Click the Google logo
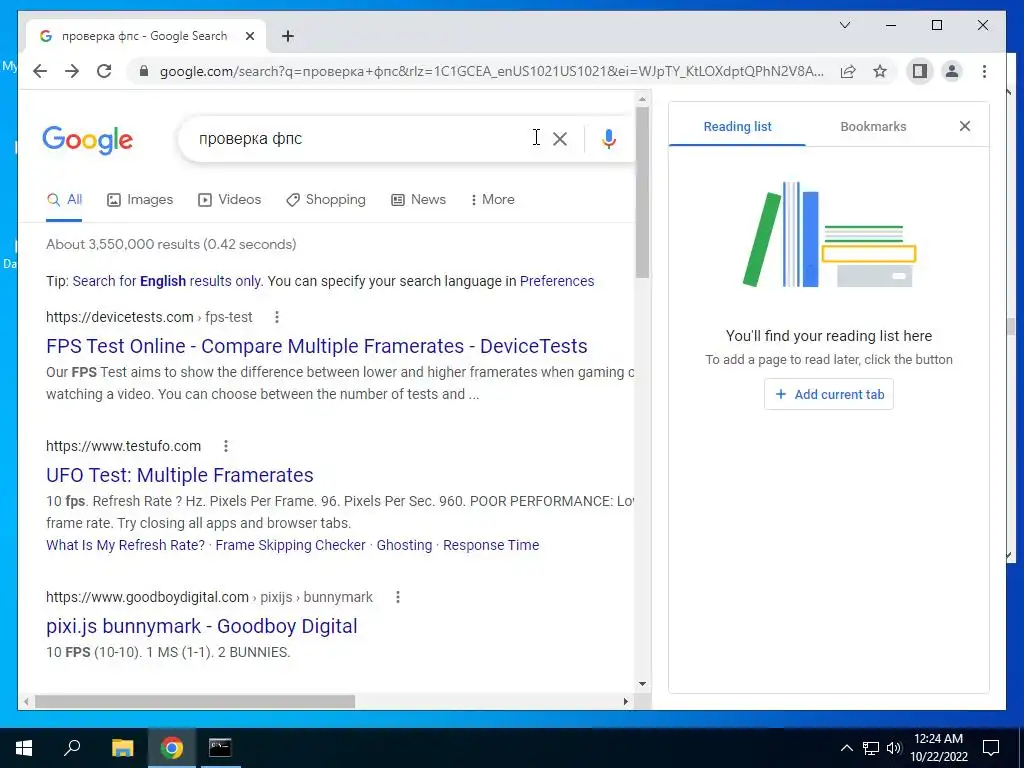Screen dimensions: 1024x768 coord(88,139)
